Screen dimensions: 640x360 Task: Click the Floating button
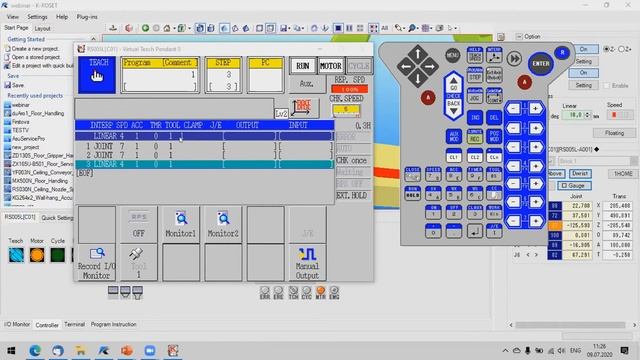point(614,133)
